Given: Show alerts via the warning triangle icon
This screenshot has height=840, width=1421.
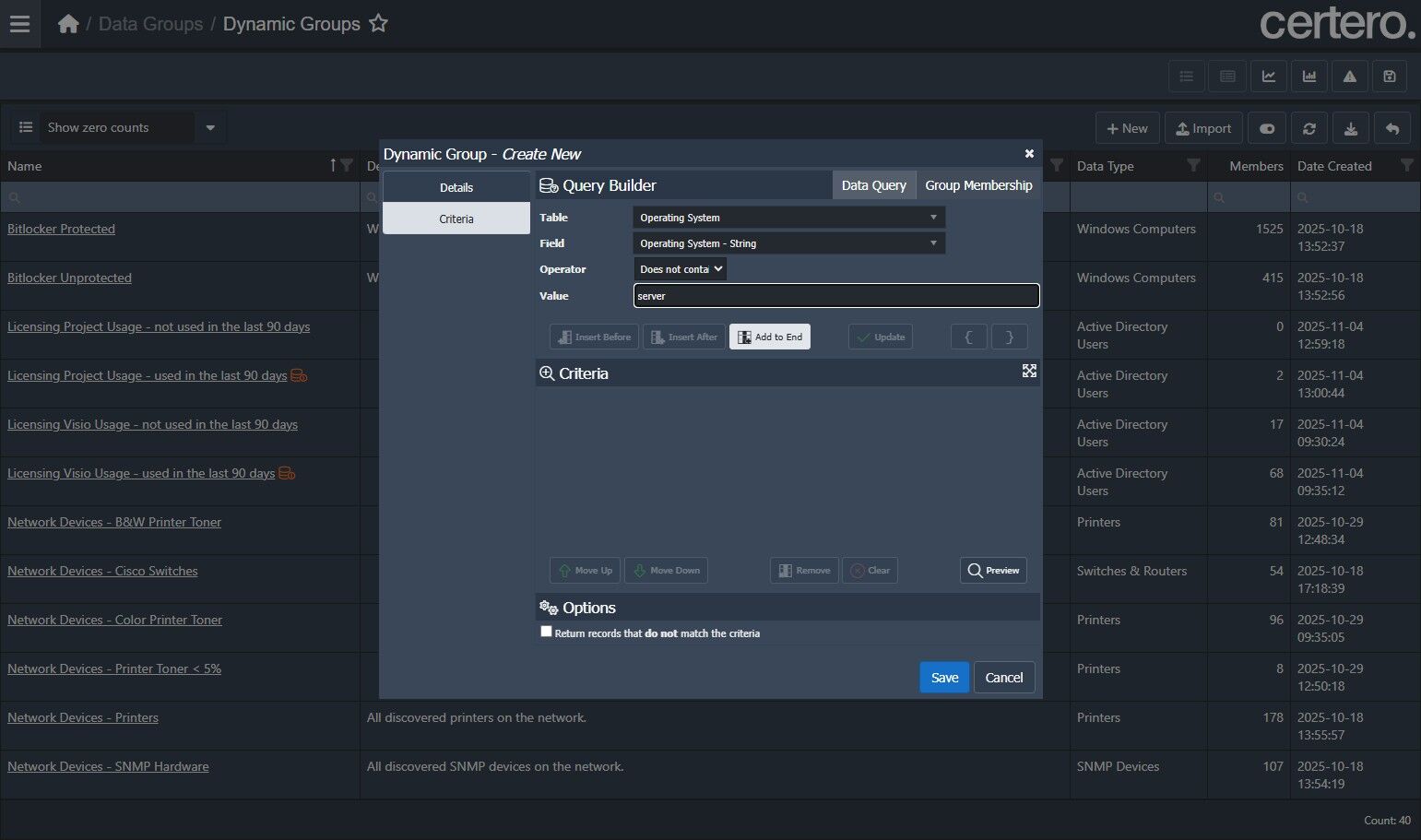Looking at the screenshot, I should [x=1350, y=77].
